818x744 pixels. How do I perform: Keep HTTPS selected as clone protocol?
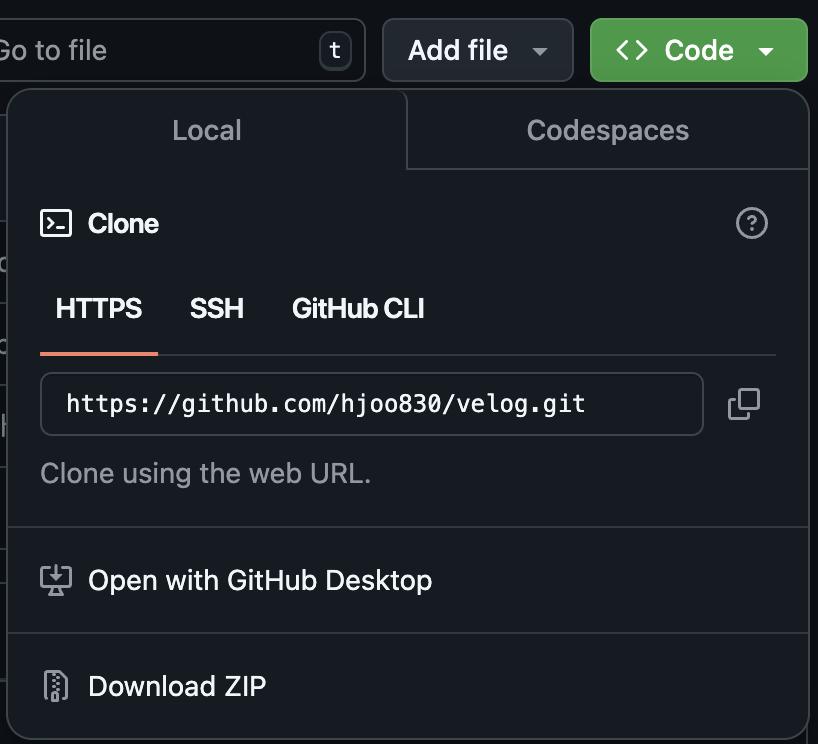tap(98, 309)
